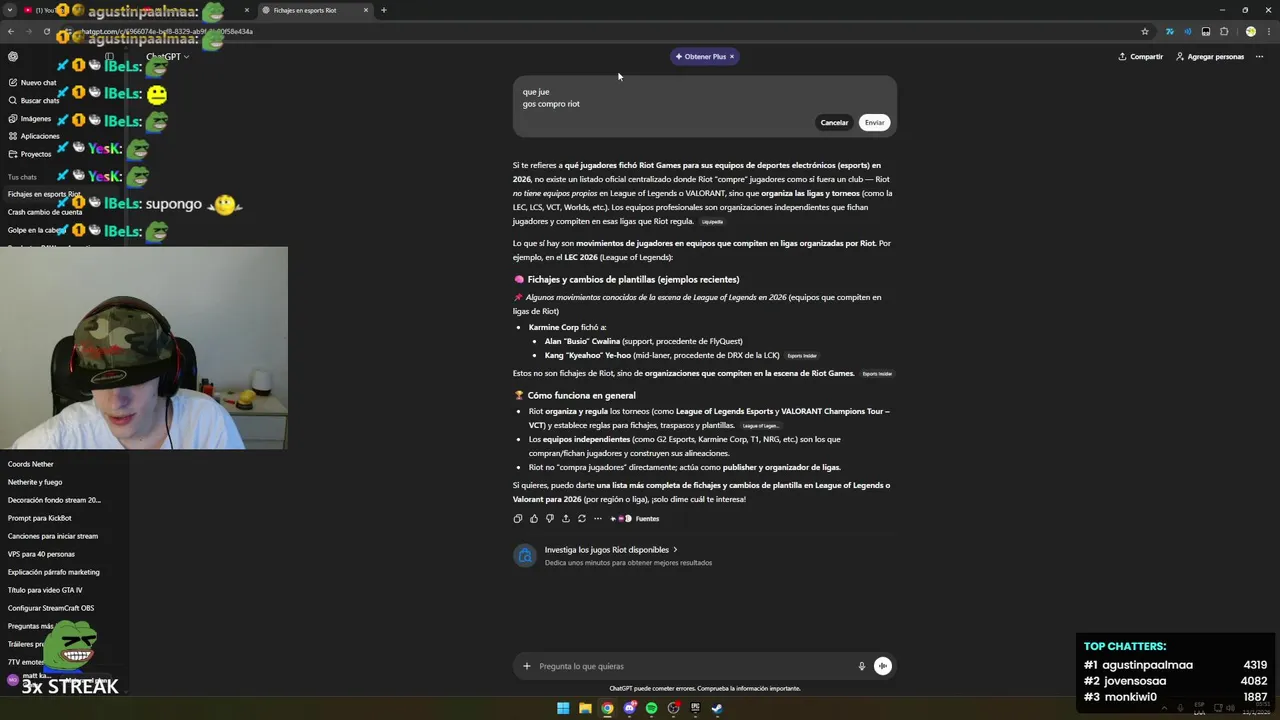Image resolution: width=1280 pixels, height=720 pixels.
Task: Collapse the 'Tus chats' section
Action: point(22,177)
